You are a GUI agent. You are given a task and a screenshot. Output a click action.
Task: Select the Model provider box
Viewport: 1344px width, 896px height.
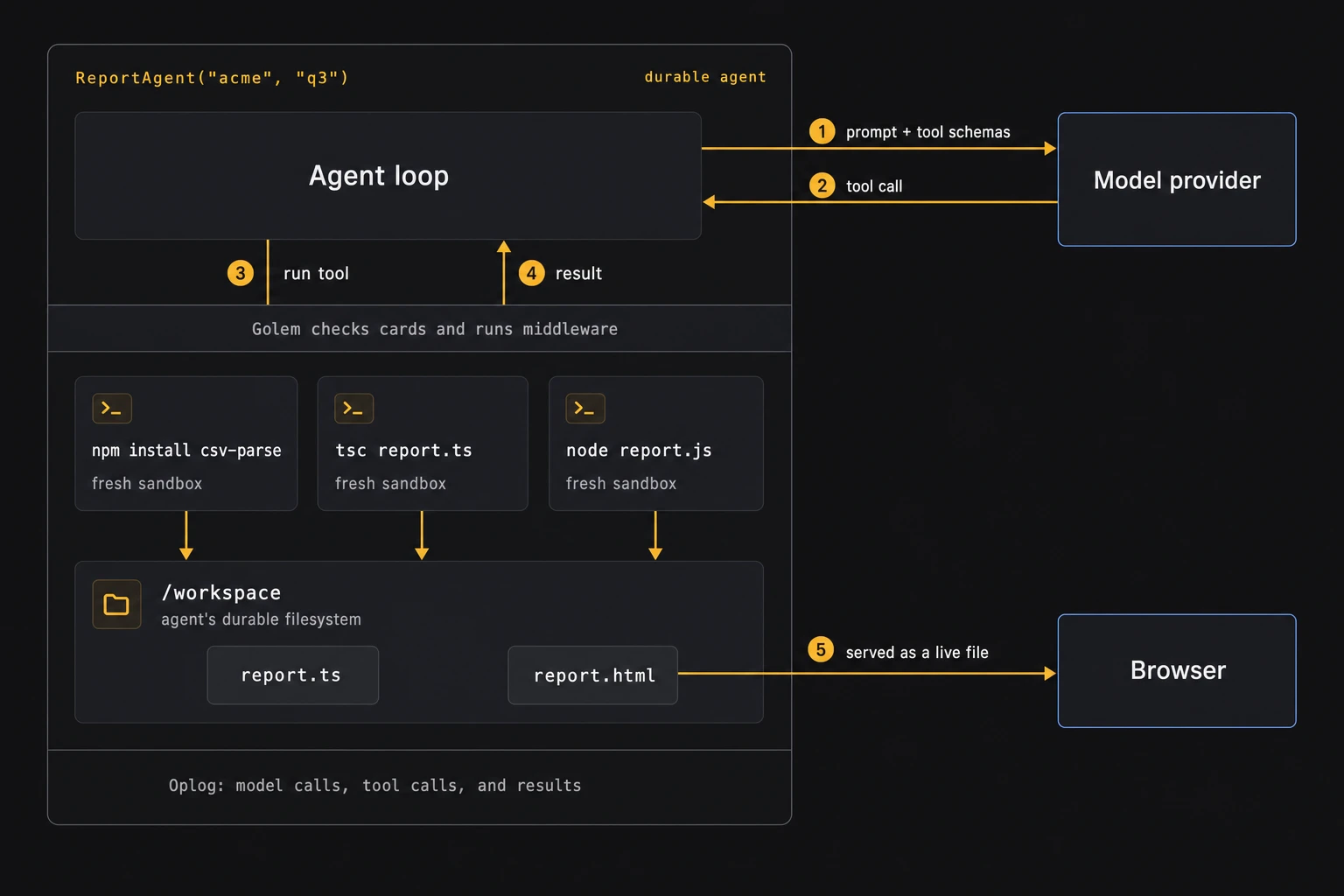[1177, 179]
